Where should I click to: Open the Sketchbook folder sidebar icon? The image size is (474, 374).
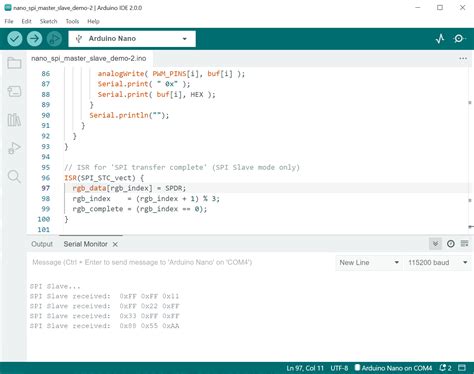click(14, 63)
